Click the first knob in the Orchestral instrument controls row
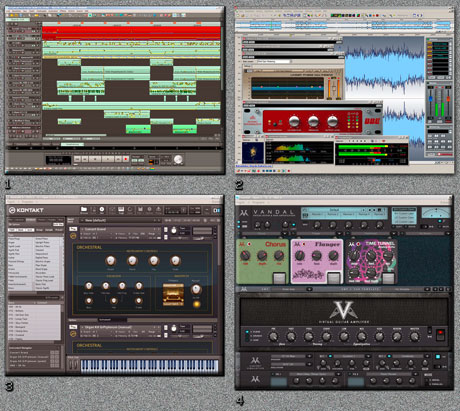 (110, 261)
